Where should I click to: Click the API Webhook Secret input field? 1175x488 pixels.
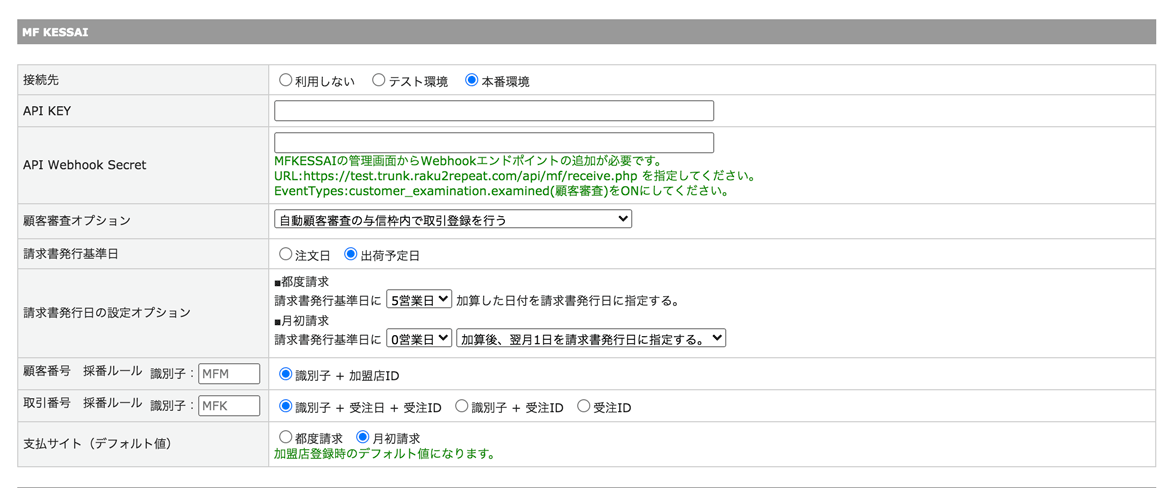[494, 142]
